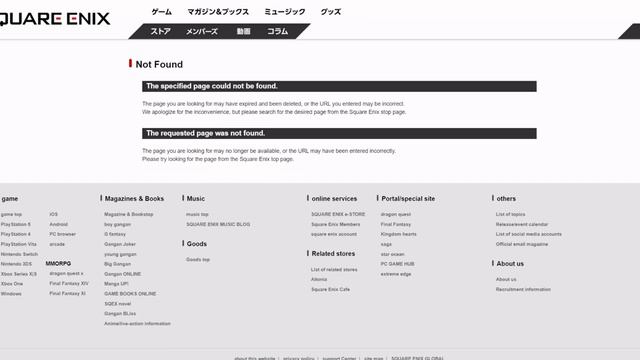Open the List of related stores link
640x360 pixels.
click(x=334, y=270)
